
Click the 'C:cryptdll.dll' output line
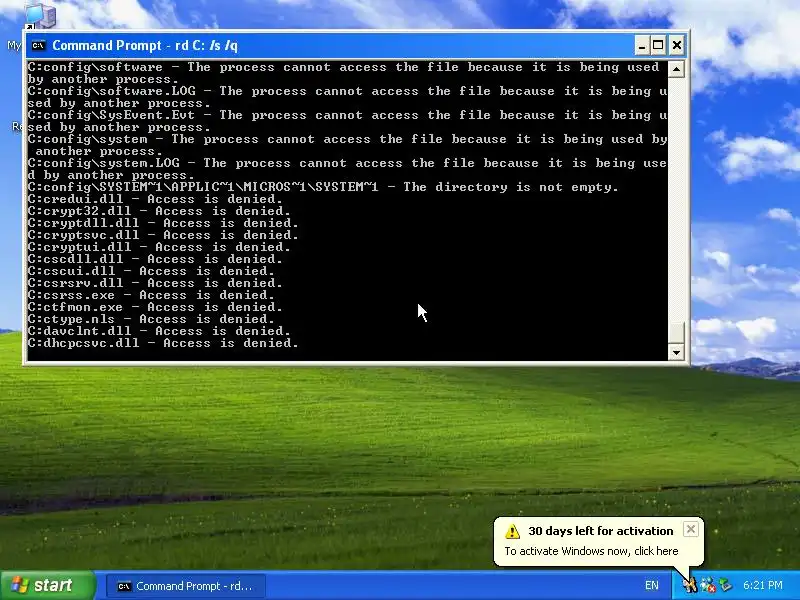pos(163,223)
